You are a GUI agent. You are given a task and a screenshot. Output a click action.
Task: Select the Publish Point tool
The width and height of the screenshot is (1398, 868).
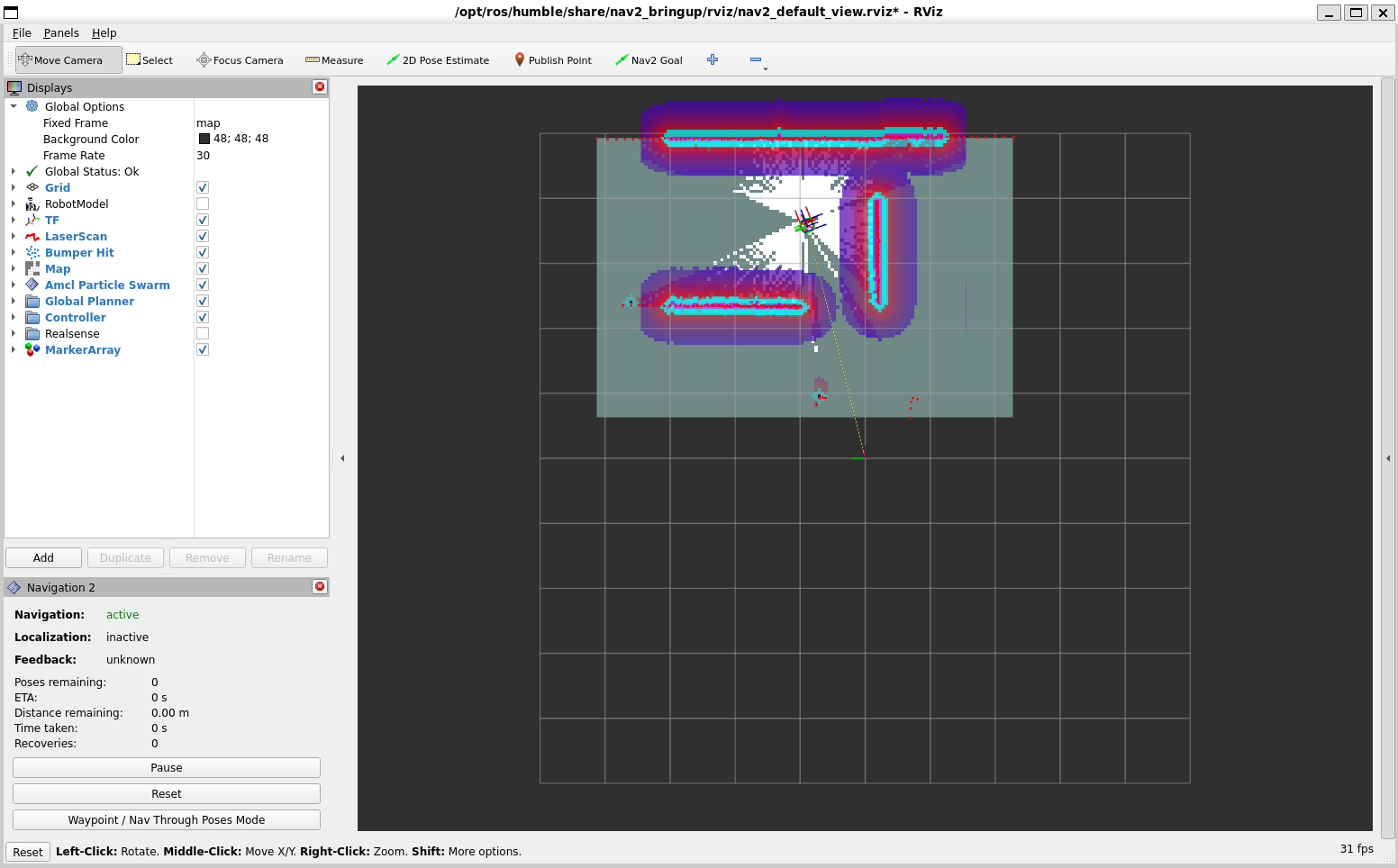pos(552,60)
